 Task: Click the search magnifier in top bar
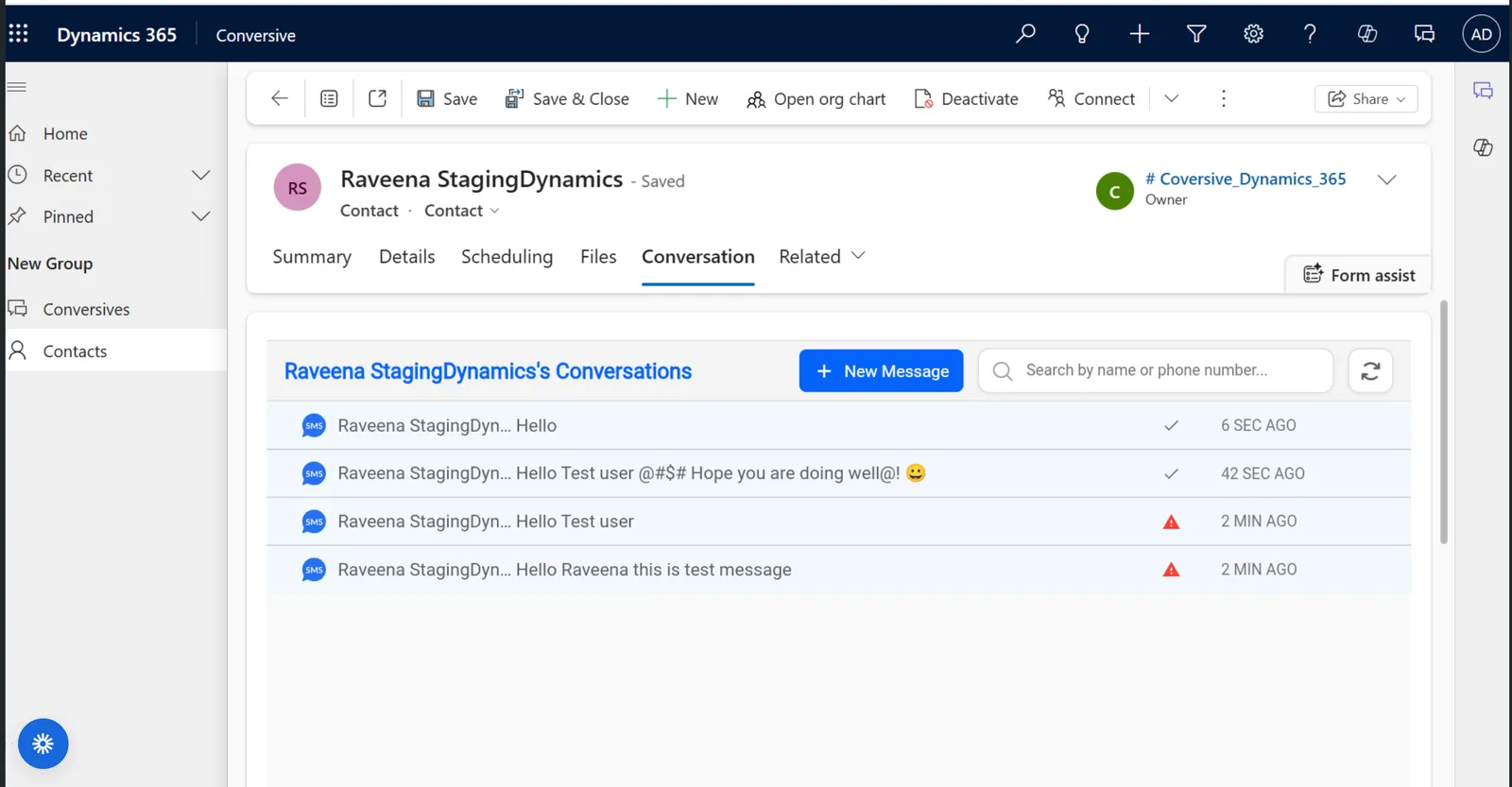coord(1025,34)
